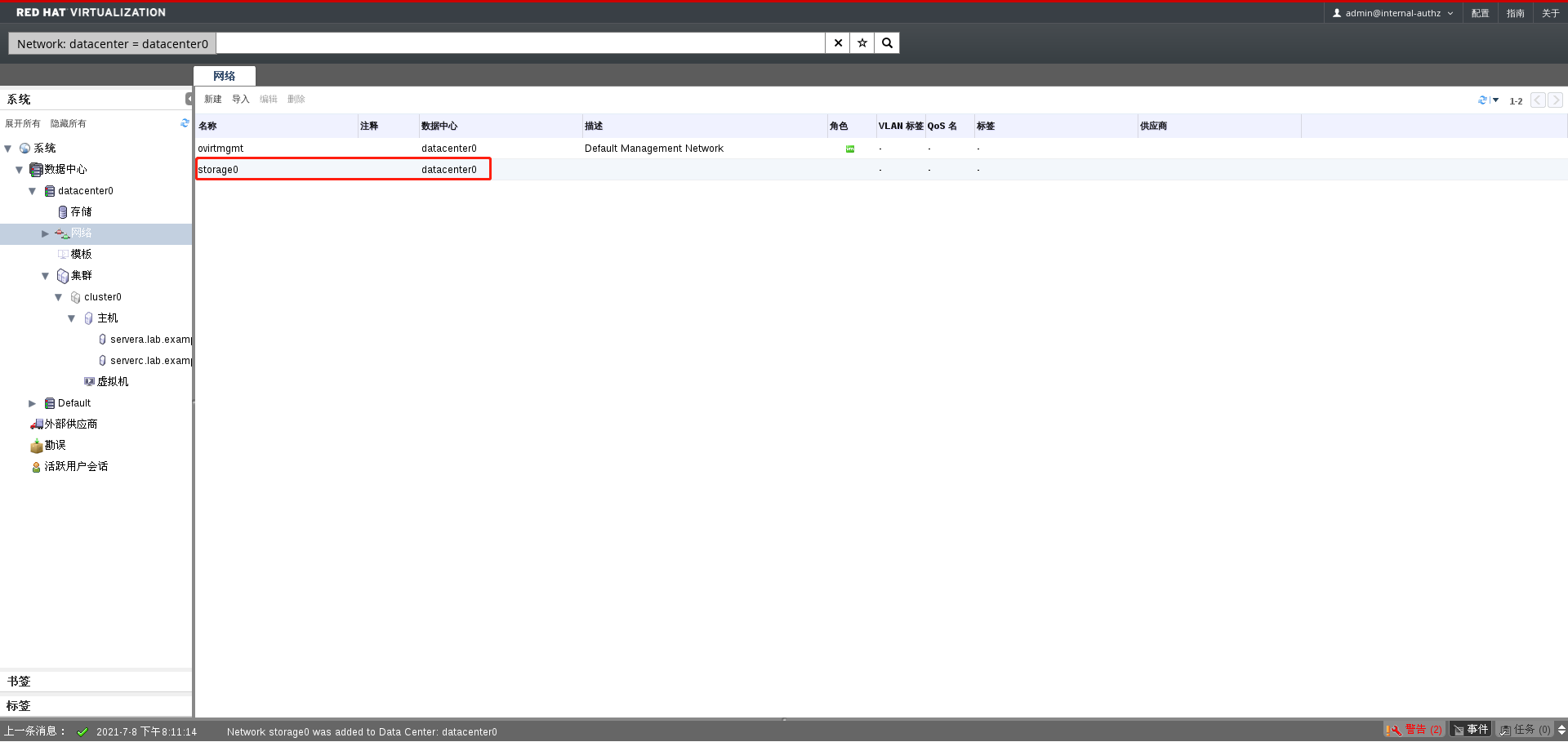Open the 配置 menu in the top bar
1568x742 pixels.
[x=1479, y=13]
